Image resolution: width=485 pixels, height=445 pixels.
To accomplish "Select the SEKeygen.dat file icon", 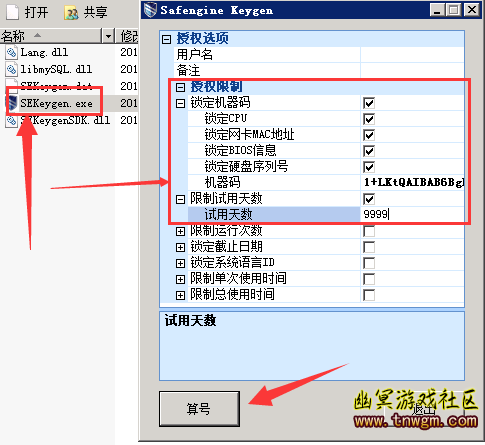I will click(12, 85).
